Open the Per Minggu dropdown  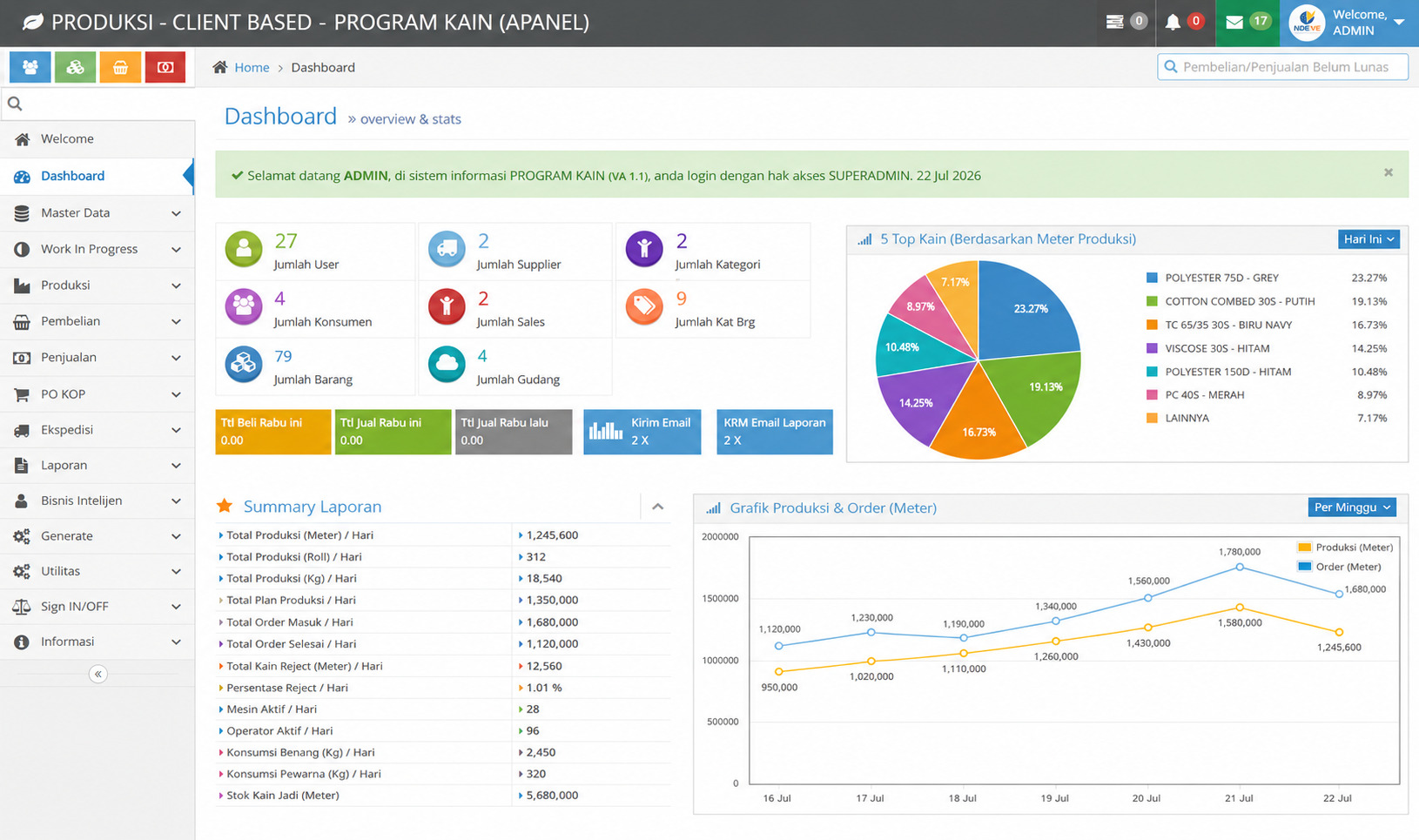(1352, 507)
